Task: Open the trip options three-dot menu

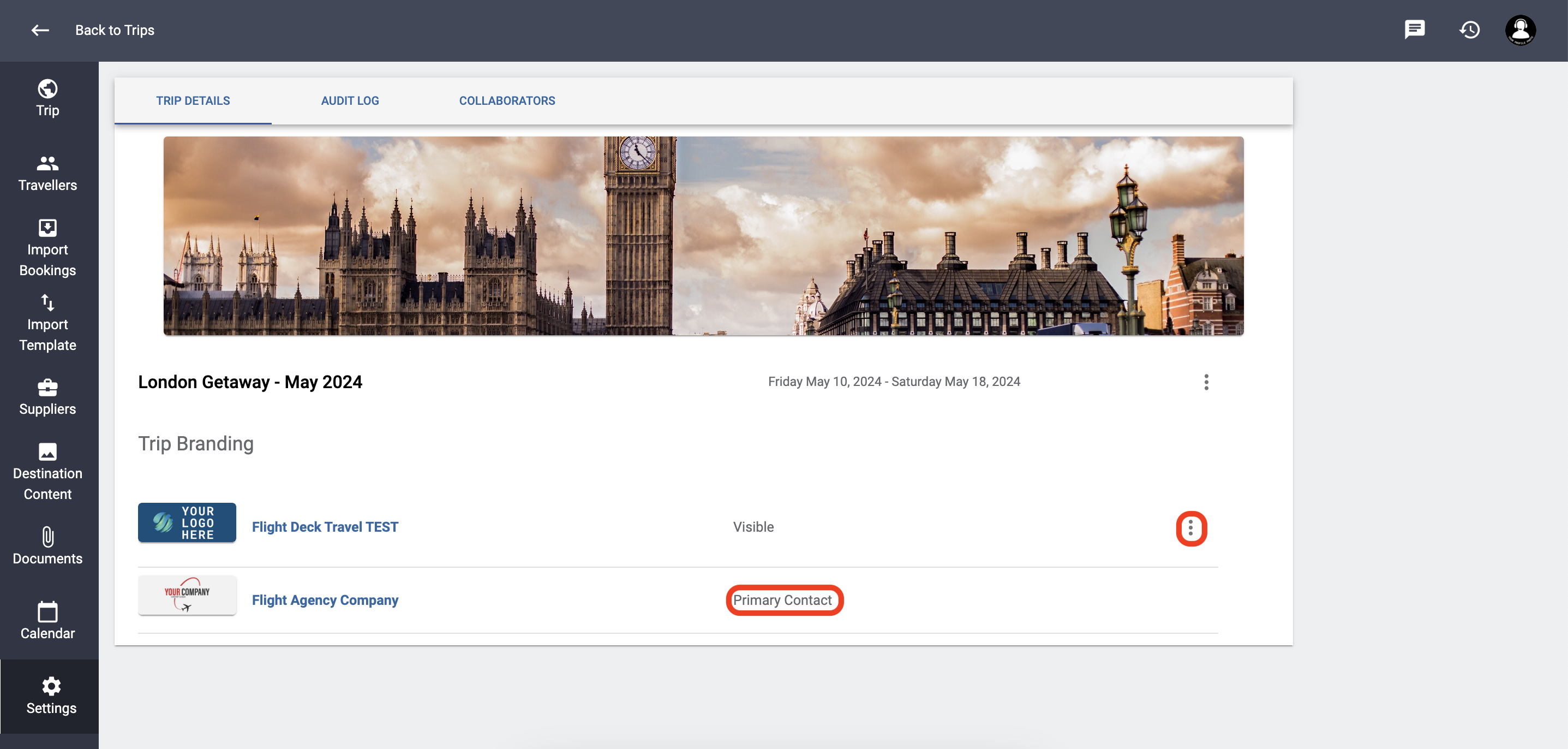Action: 1206,382
